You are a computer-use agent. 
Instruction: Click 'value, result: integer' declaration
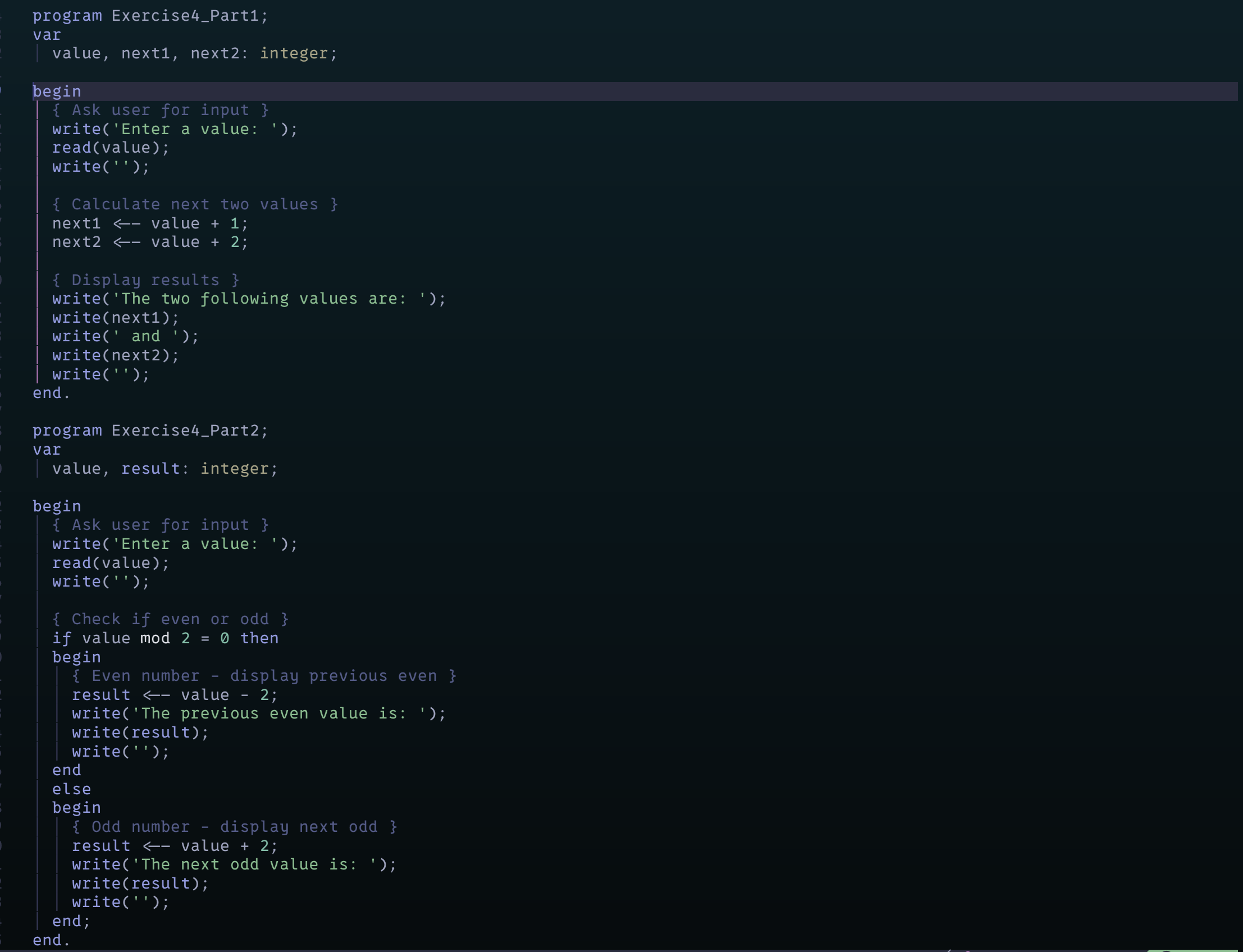coord(164,469)
